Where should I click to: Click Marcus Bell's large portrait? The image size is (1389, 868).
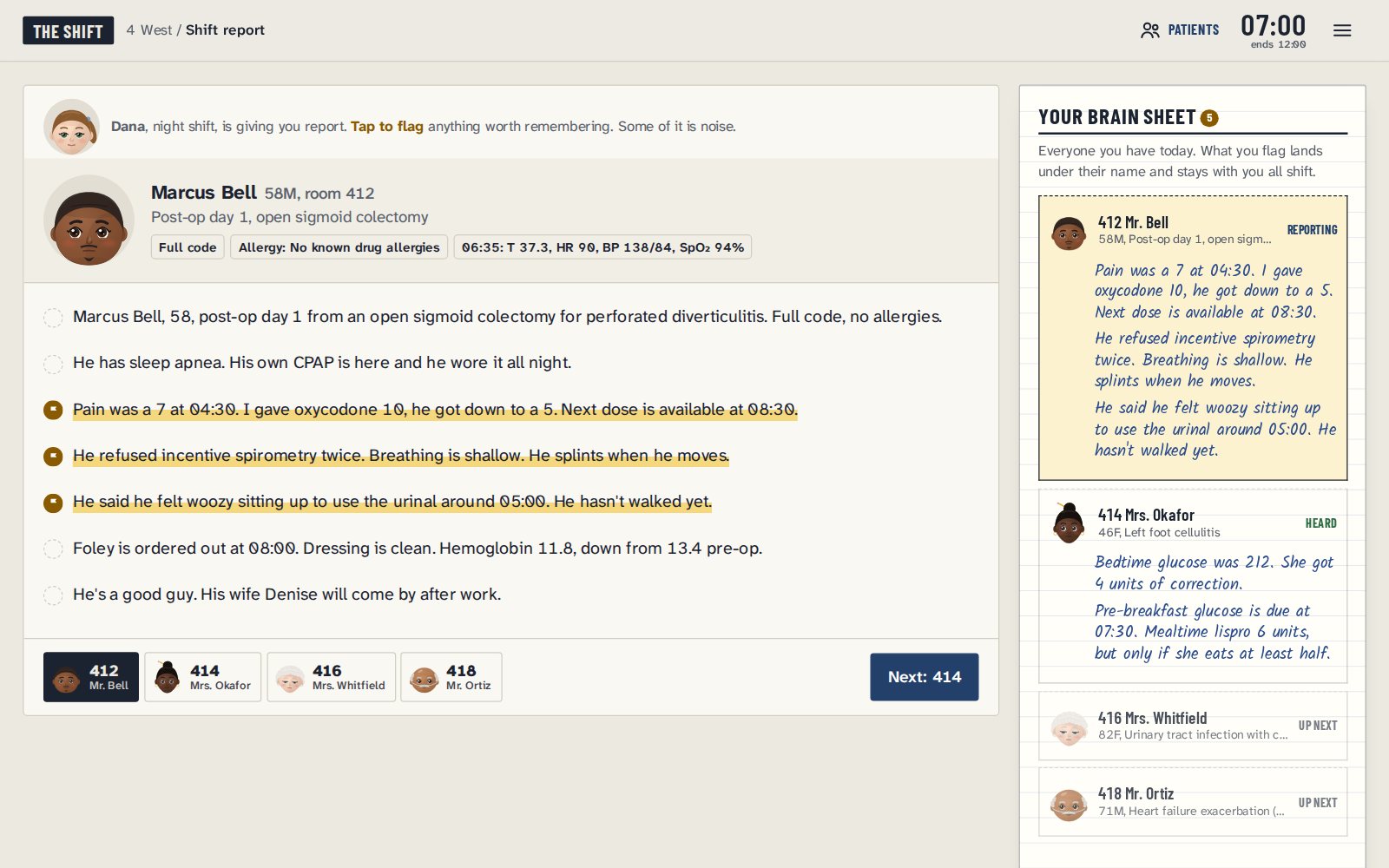coord(89,220)
